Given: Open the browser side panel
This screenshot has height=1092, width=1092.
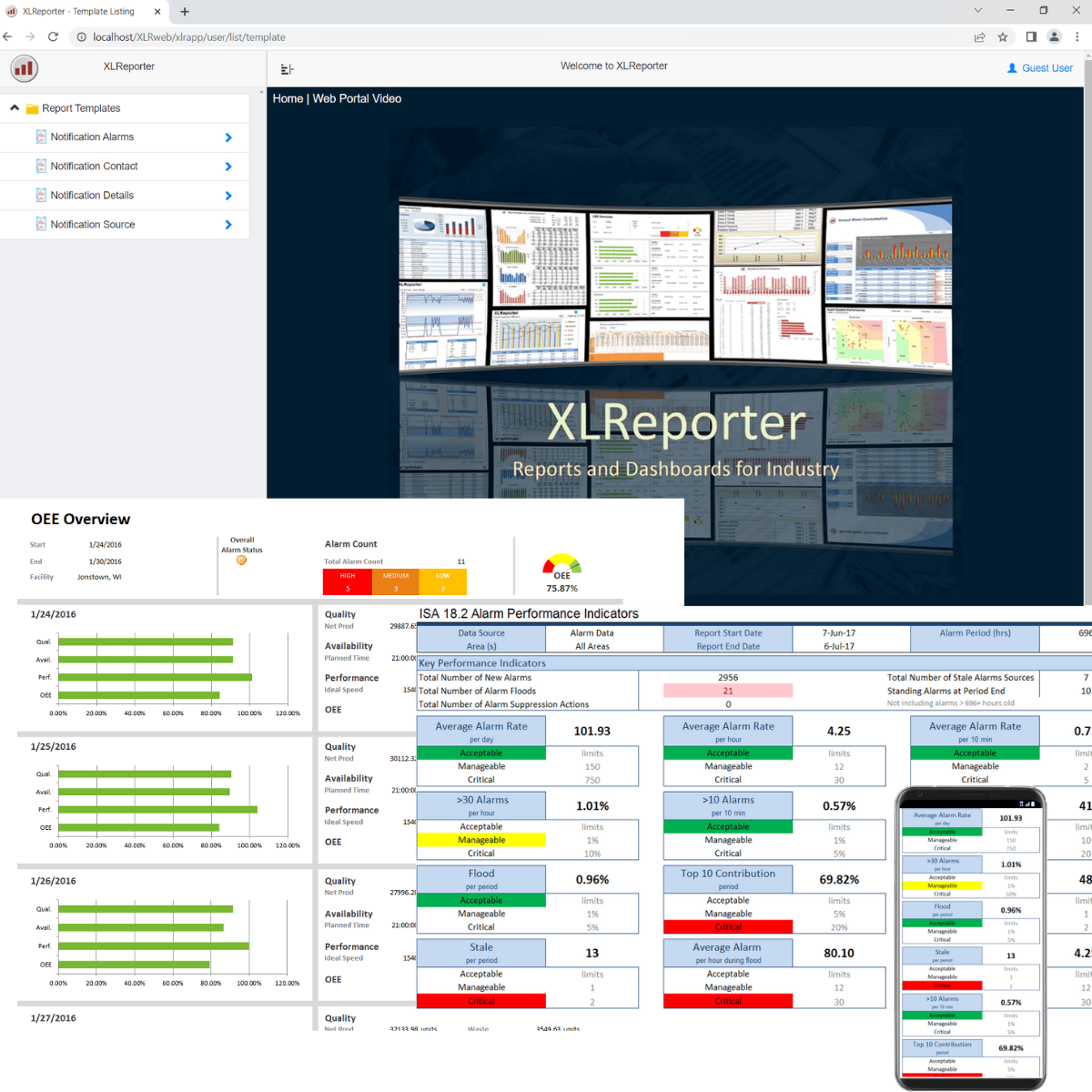Looking at the screenshot, I should [x=1031, y=36].
